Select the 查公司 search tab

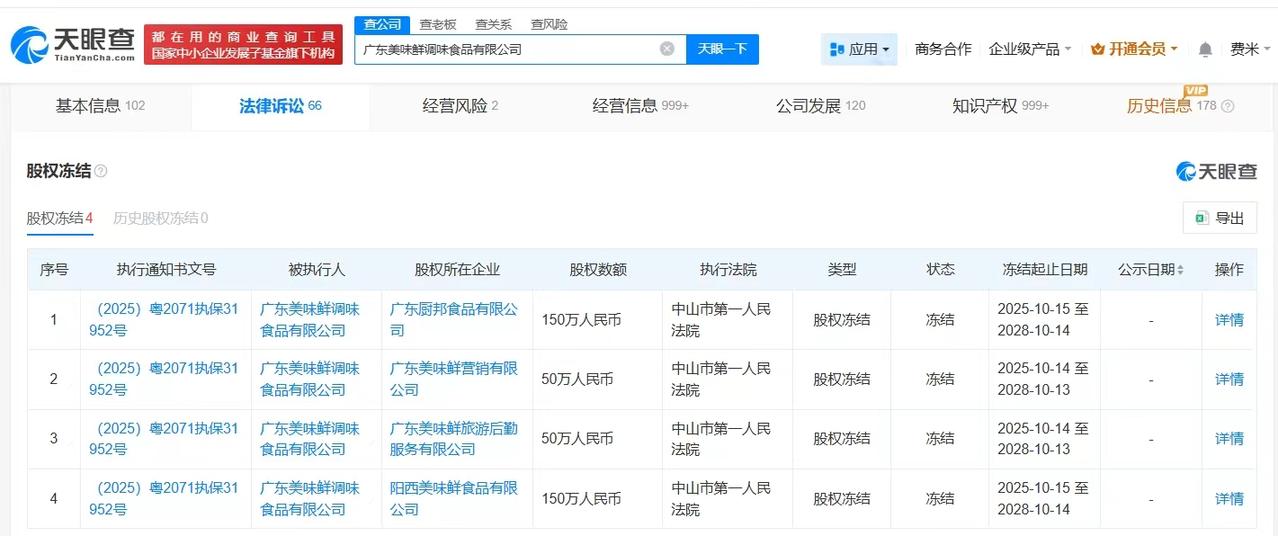[x=382, y=24]
